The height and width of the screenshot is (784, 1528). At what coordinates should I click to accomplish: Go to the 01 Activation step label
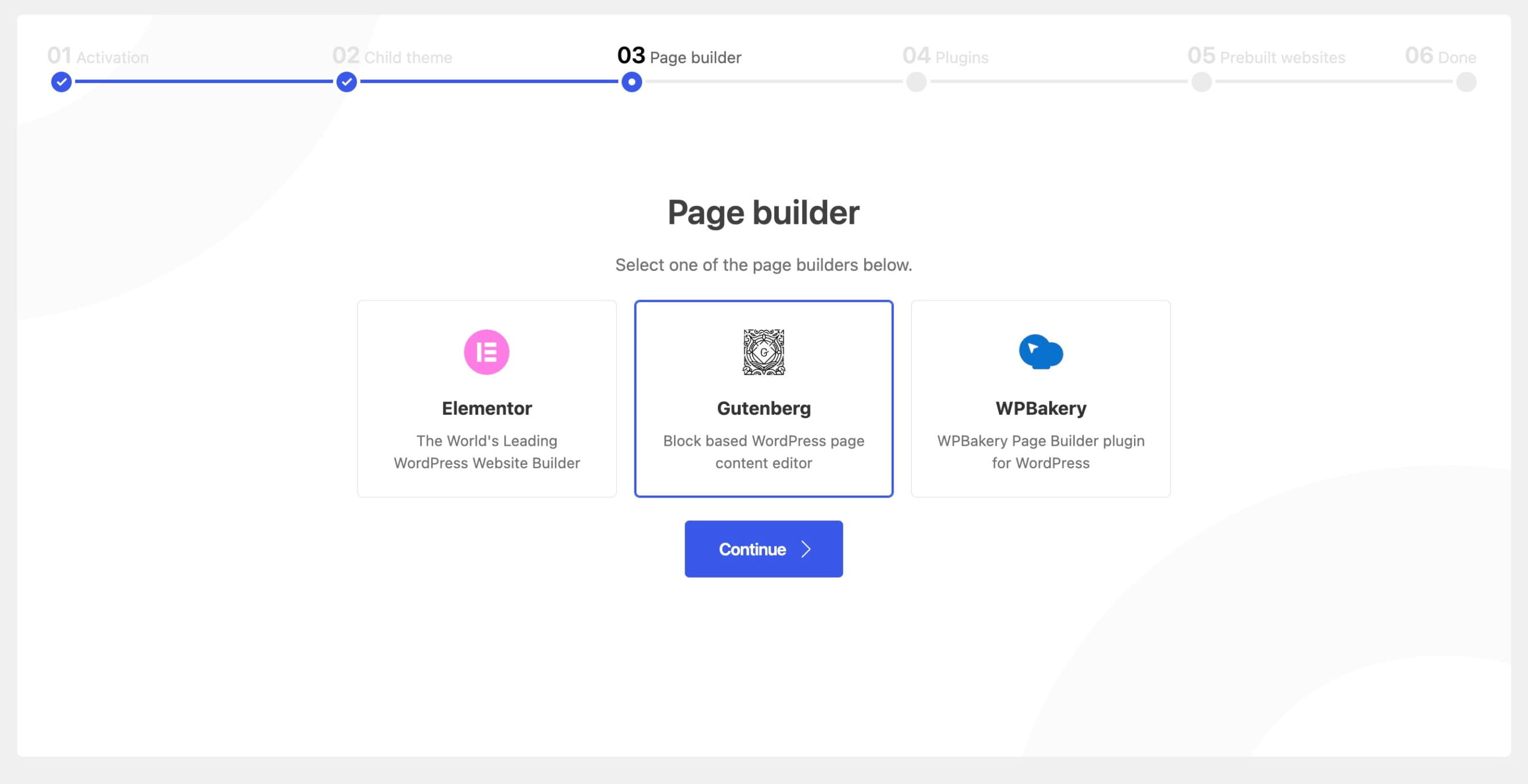coord(98,56)
